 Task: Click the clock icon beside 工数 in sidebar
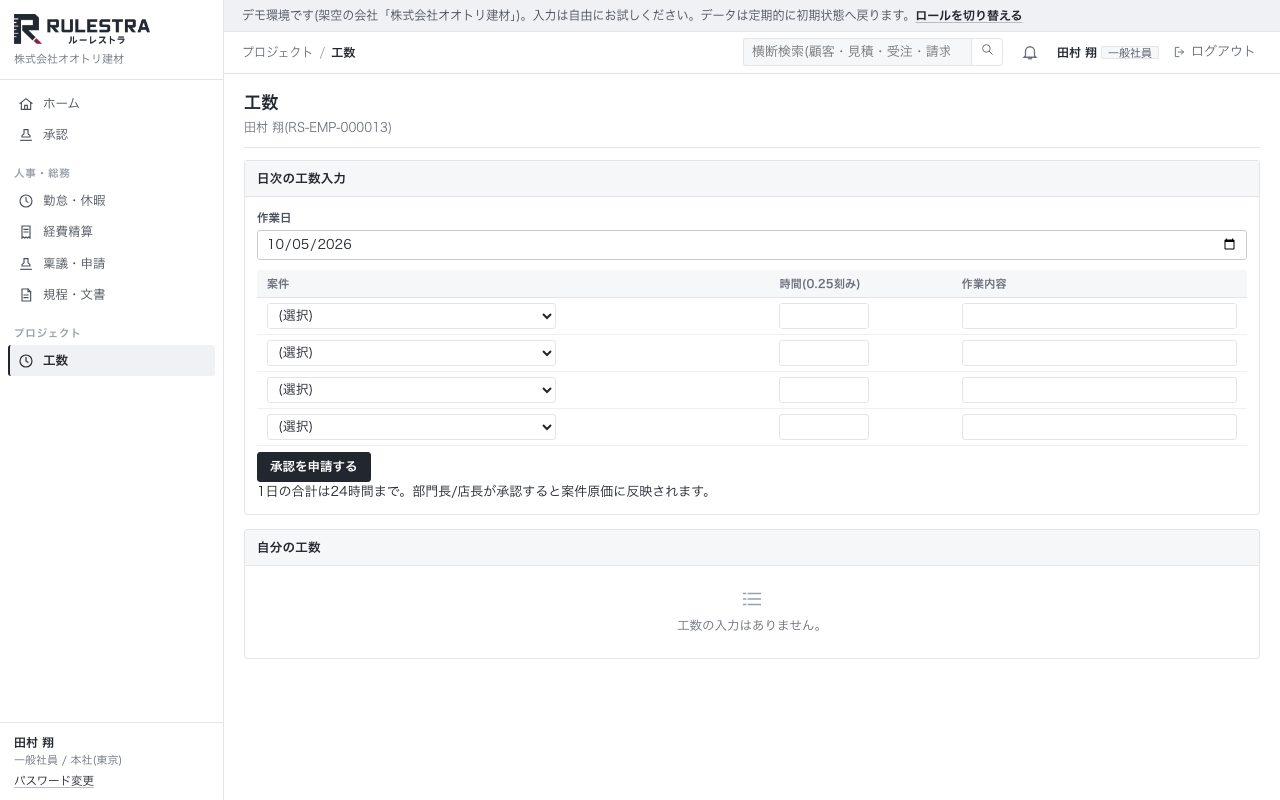(x=26, y=361)
